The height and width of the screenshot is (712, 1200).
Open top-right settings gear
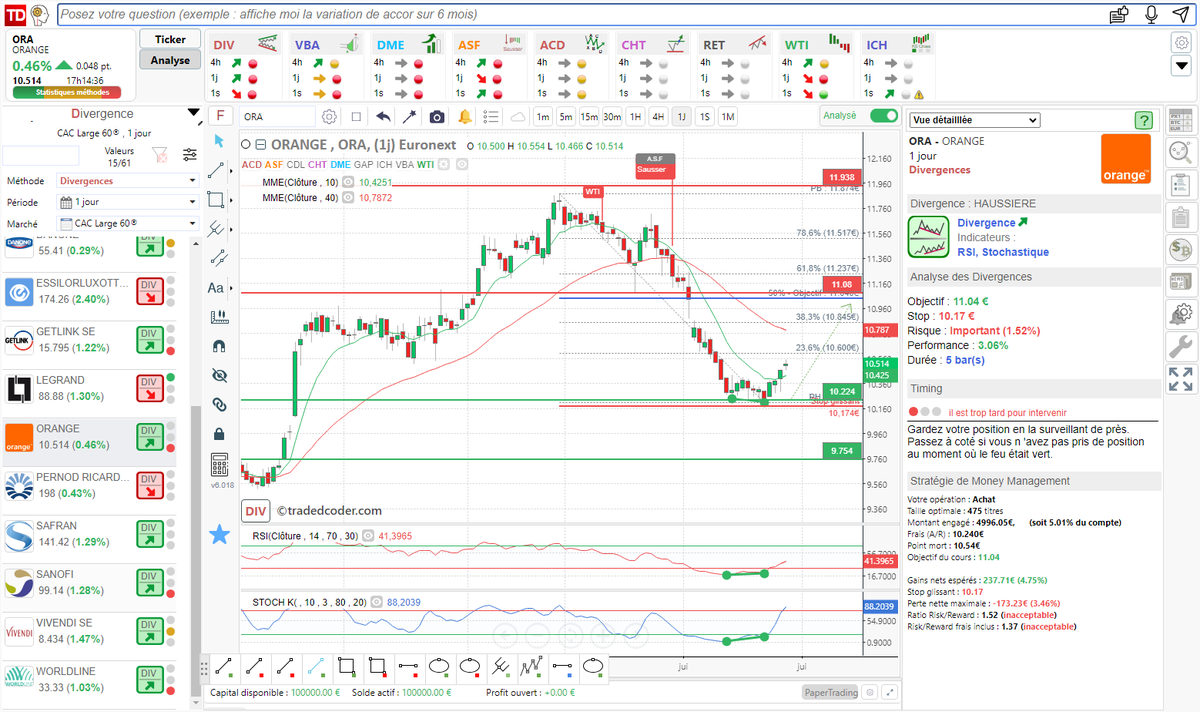pyautogui.click(x=1181, y=43)
